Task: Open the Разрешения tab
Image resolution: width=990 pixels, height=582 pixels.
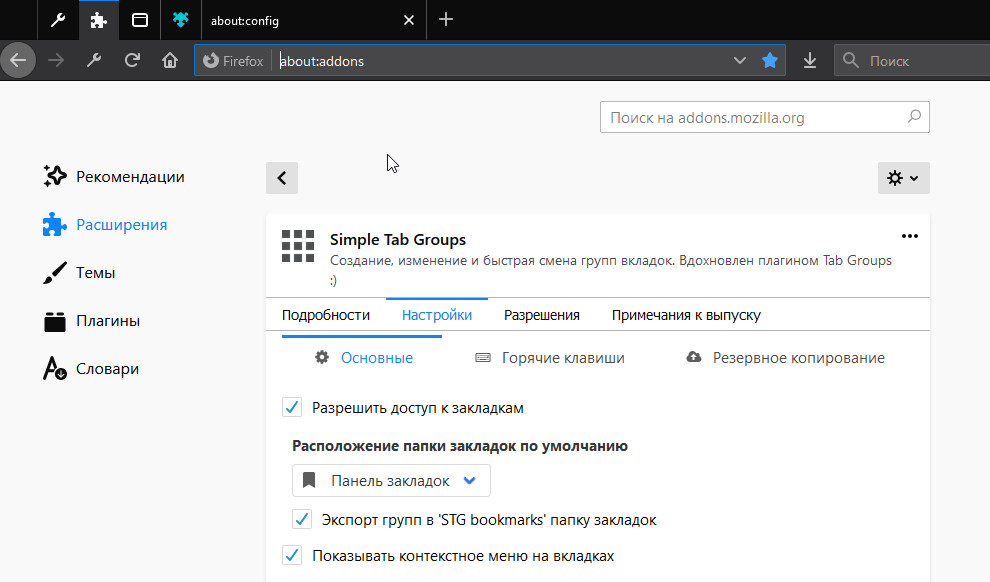Action: point(542,315)
